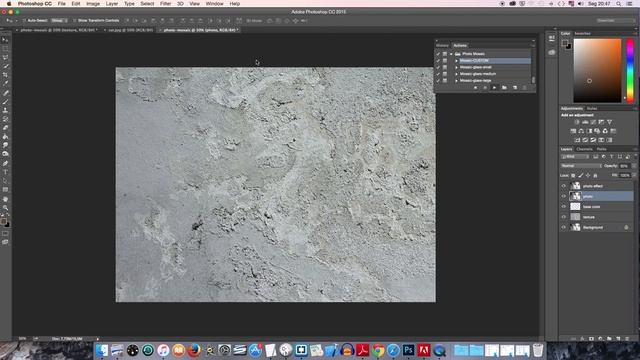Toggle Show Transform Controls checkbox

[x=74, y=20]
